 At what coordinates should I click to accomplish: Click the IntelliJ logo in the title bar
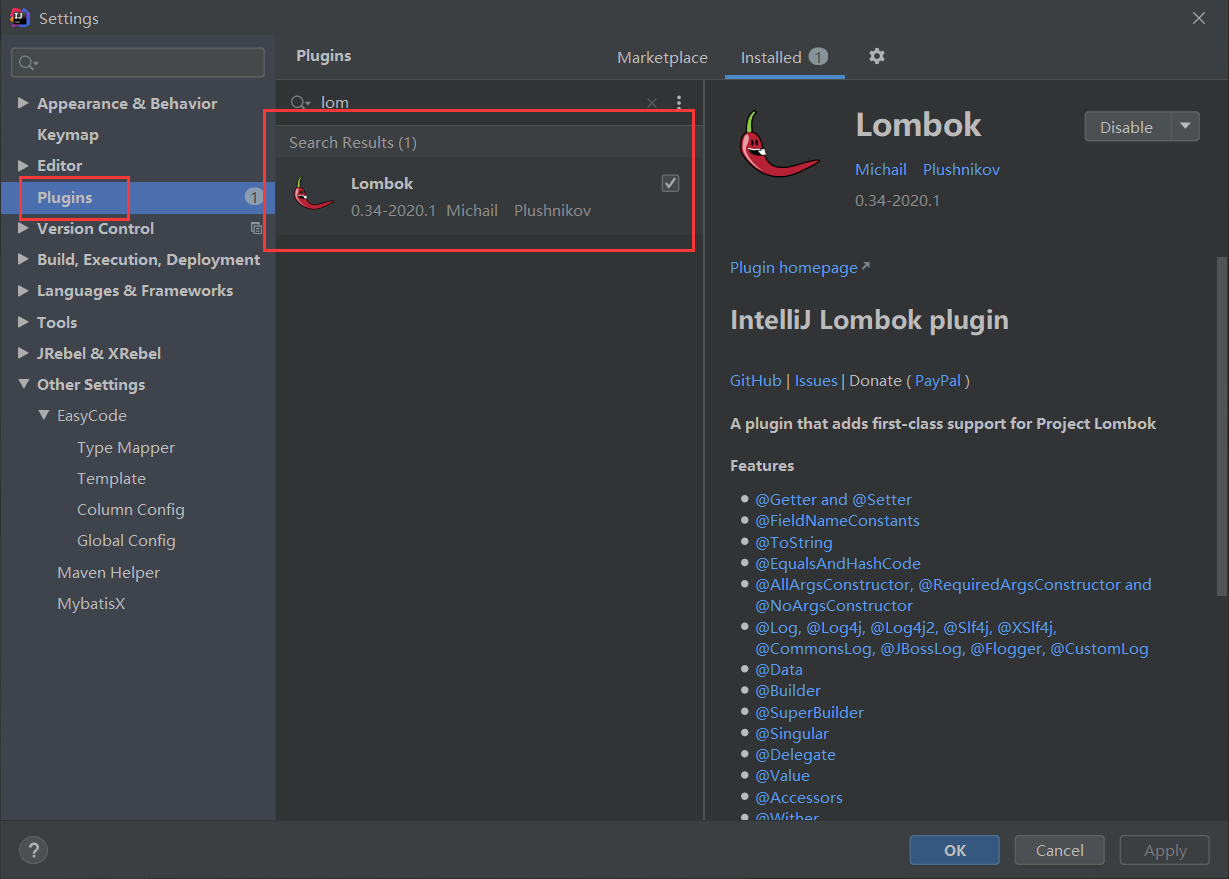[19, 18]
